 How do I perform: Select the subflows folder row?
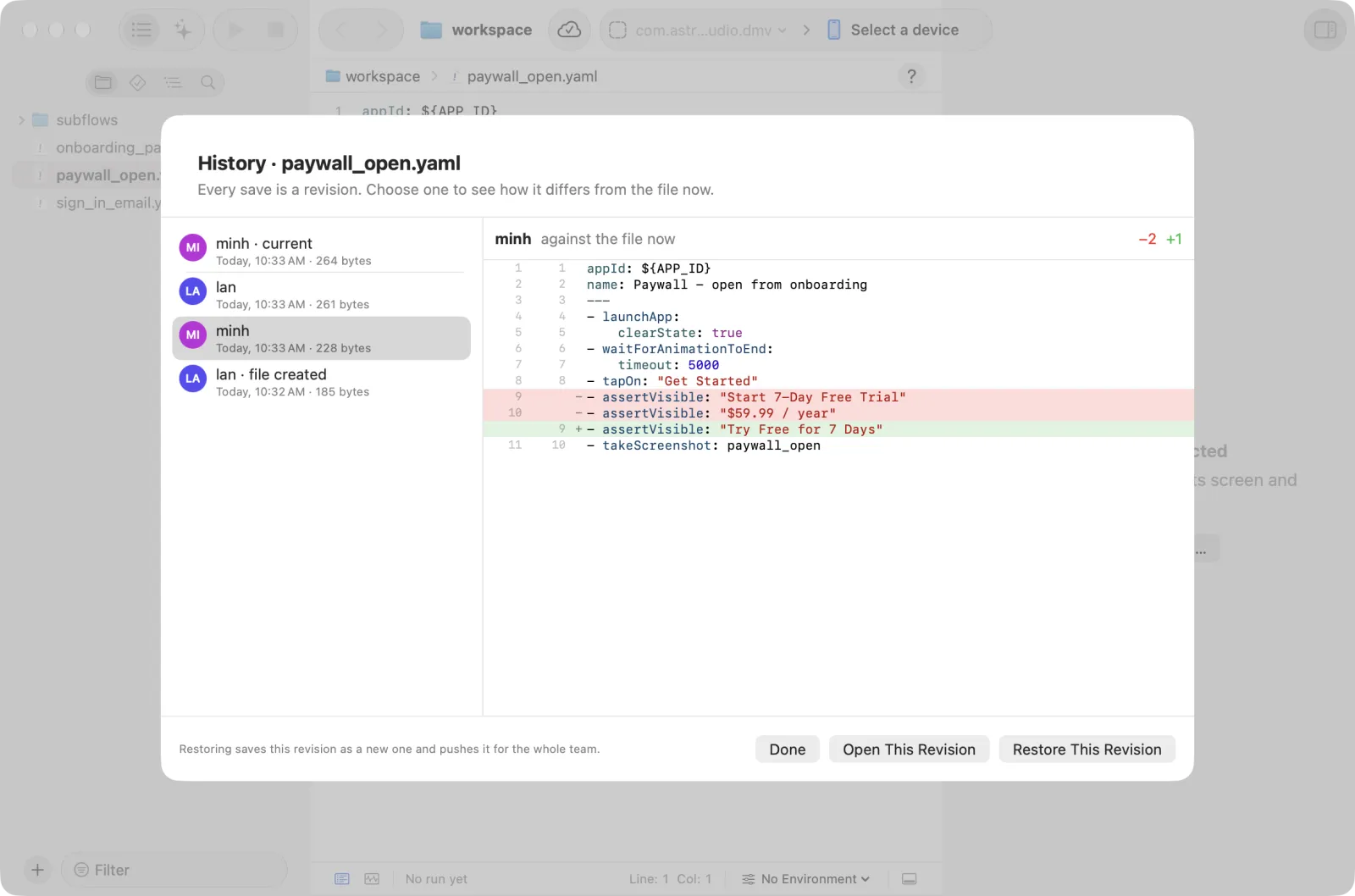pos(86,120)
